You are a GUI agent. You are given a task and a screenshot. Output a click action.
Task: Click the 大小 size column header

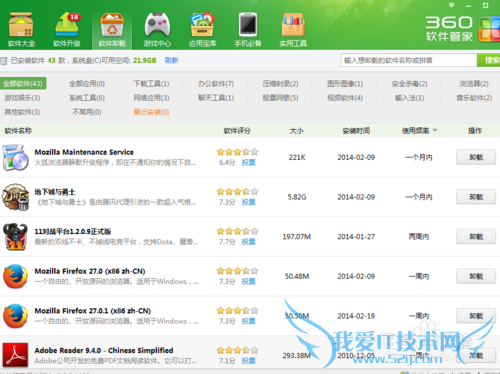[296, 131]
